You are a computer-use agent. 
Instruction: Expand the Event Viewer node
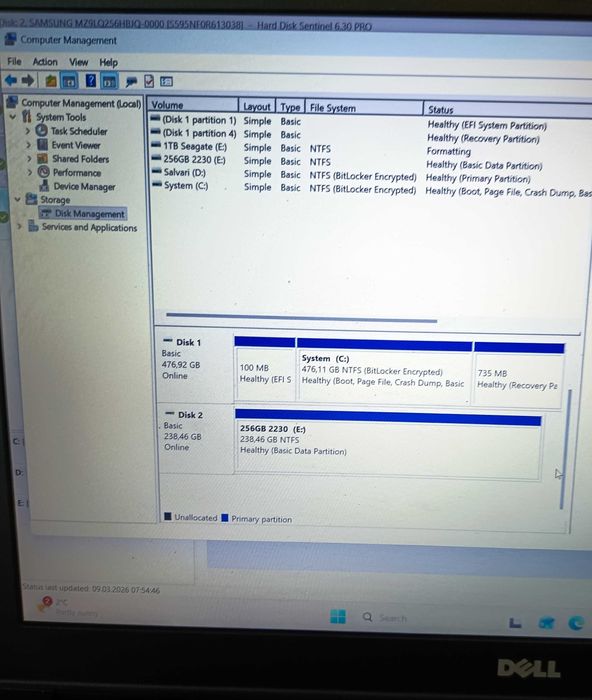(x=28, y=145)
